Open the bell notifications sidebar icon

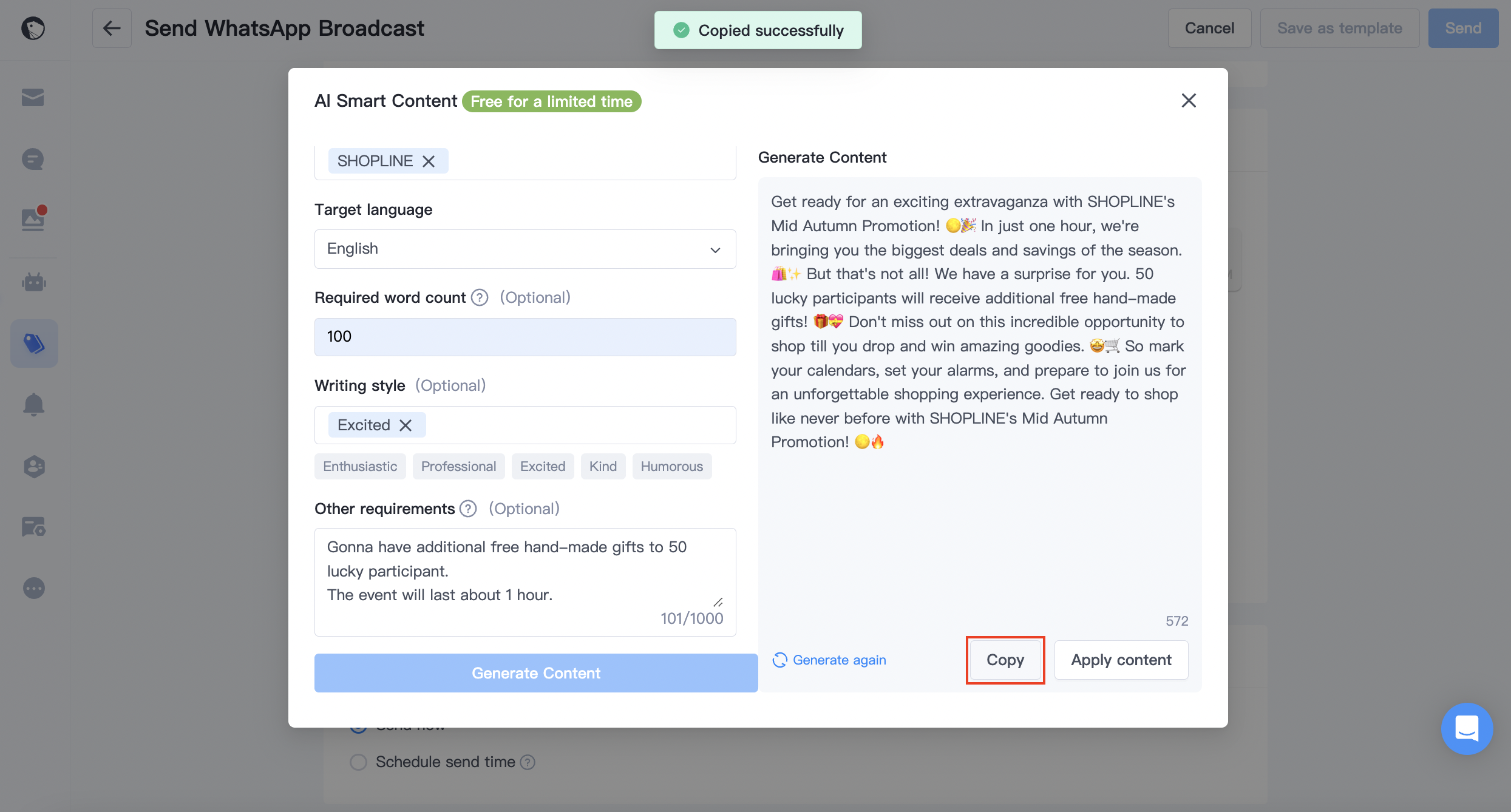pyautogui.click(x=34, y=404)
